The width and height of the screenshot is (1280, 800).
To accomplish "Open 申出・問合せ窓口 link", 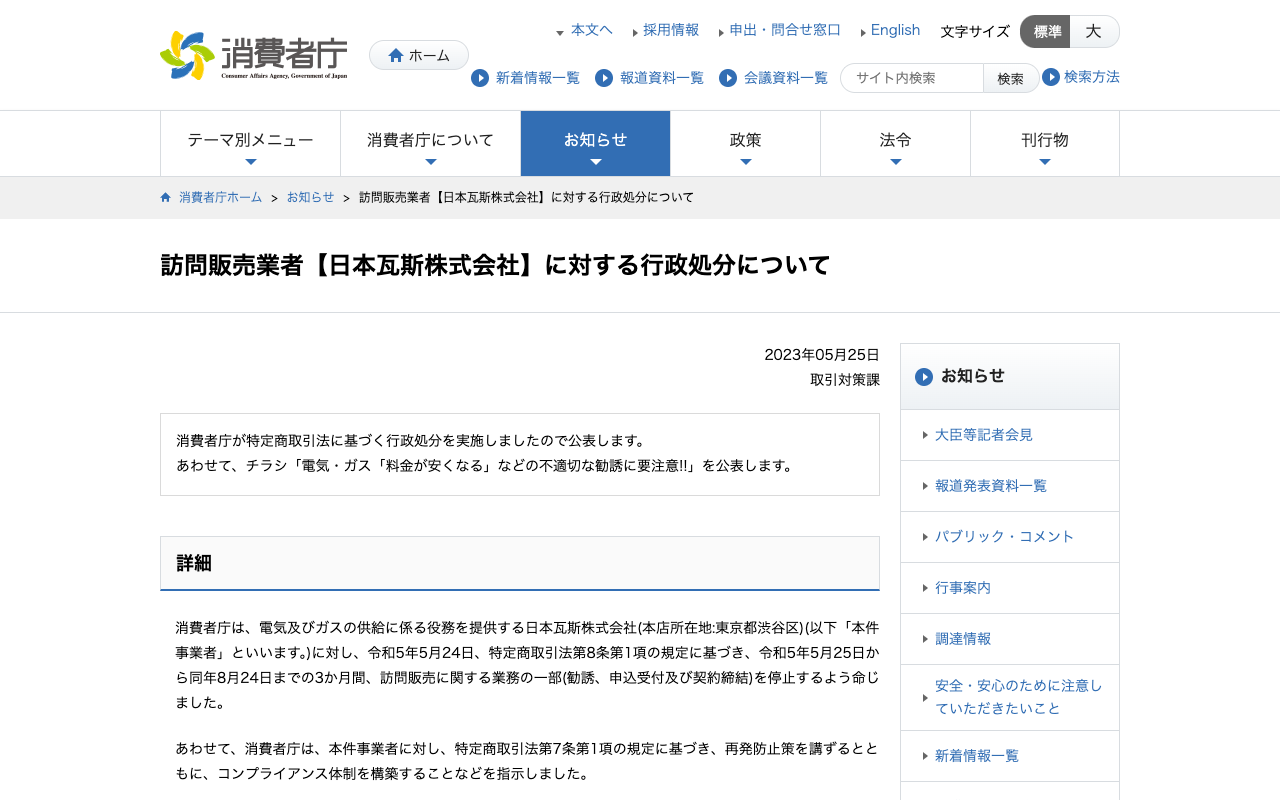I will click(785, 30).
